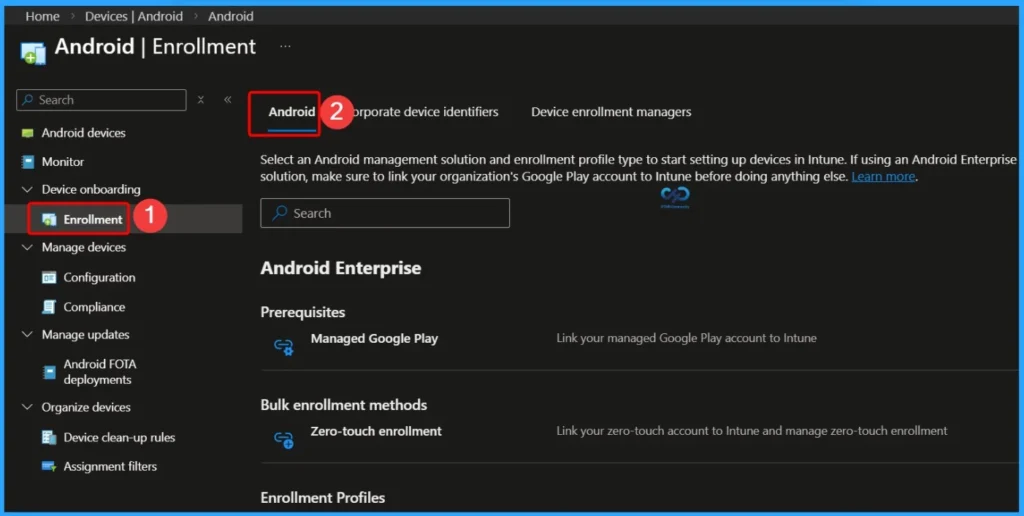The width and height of the screenshot is (1024, 516).
Task: Open the Learn more link
Action: point(883,177)
